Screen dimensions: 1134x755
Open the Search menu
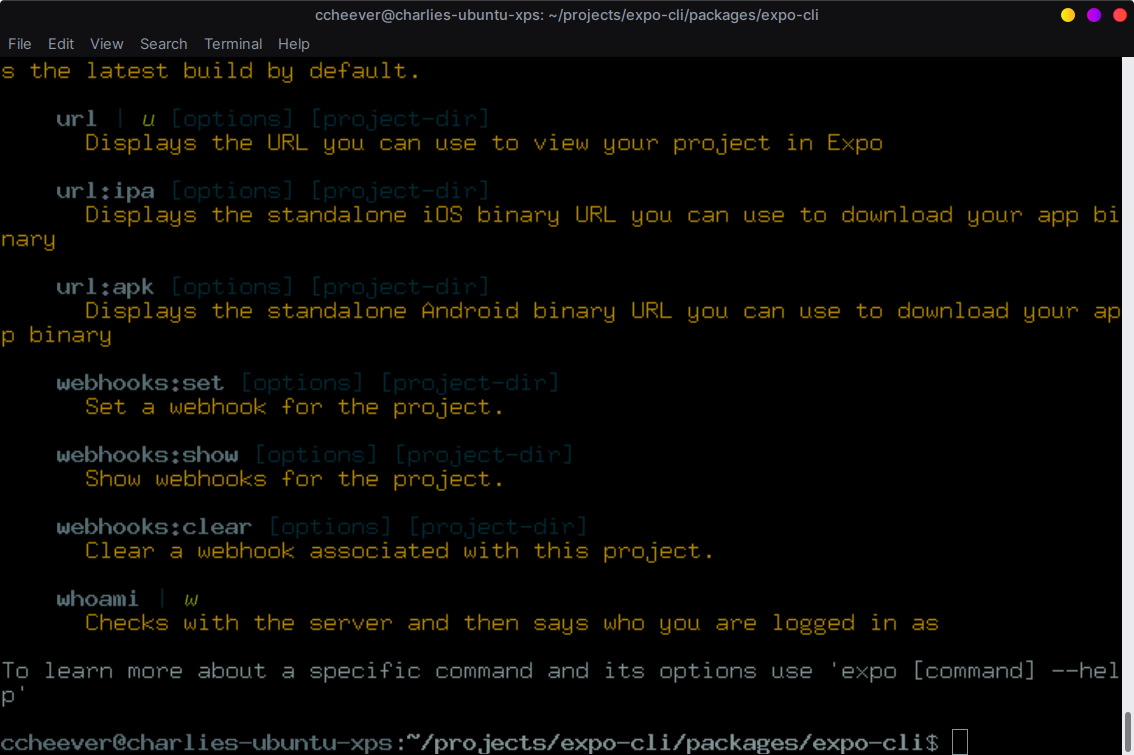click(163, 44)
